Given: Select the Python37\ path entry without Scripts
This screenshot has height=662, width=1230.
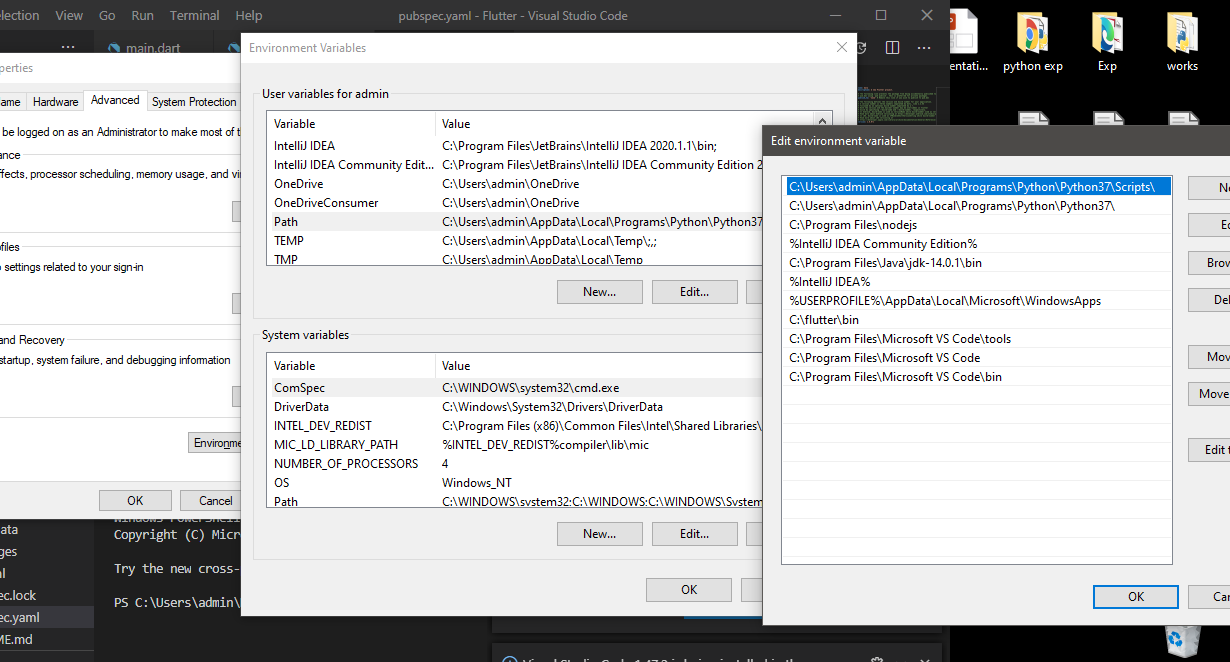Looking at the screenshot, I should coord(978,206).
